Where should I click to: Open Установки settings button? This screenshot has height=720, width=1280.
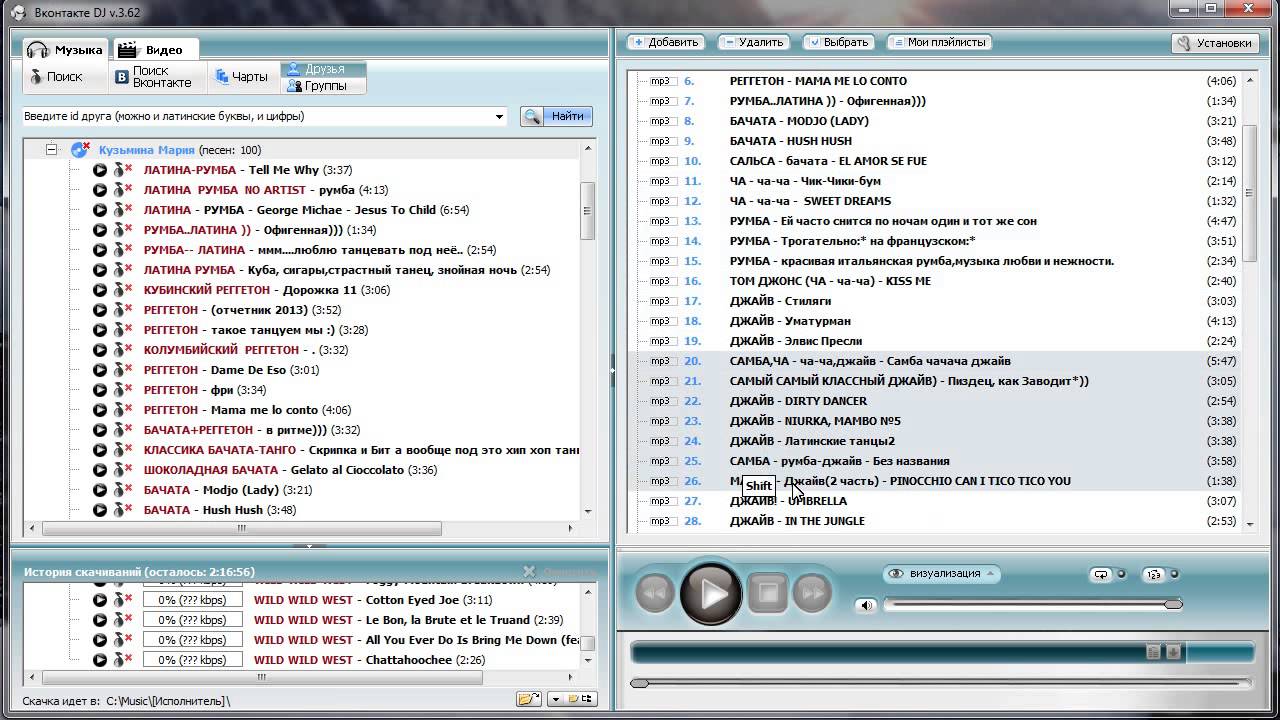coord(1214,43)
